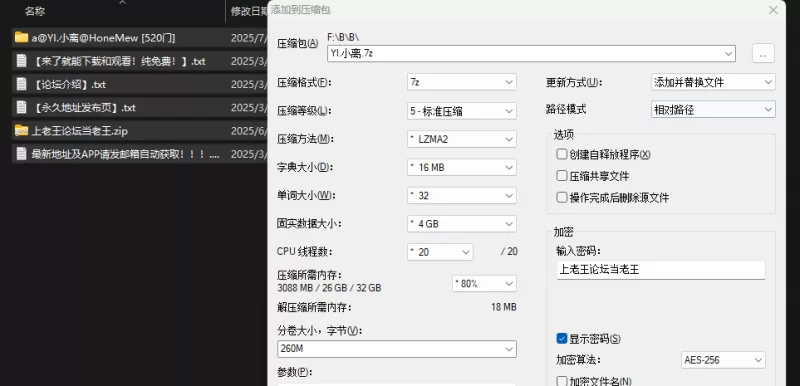This screenshot has height=386, width=800.
Task: Click archive name field YI.小离.7z
Action: click(x=531, y=53)
